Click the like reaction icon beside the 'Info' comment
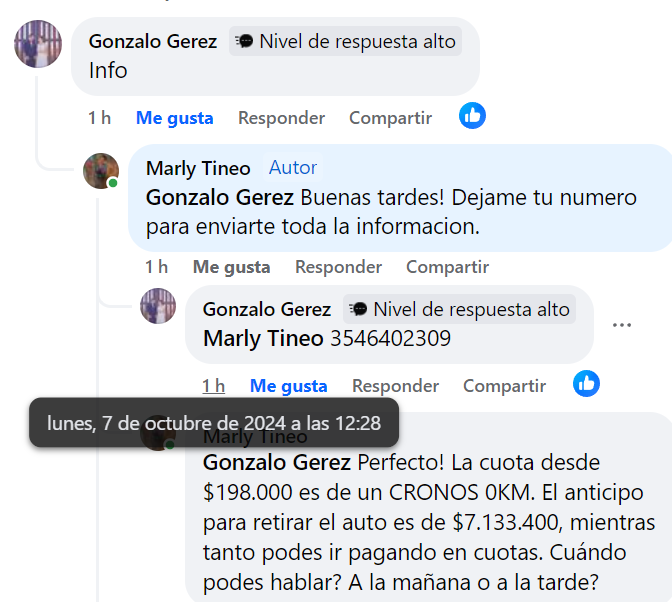Viewport: 672px width, 602px height. coord(473,116)
